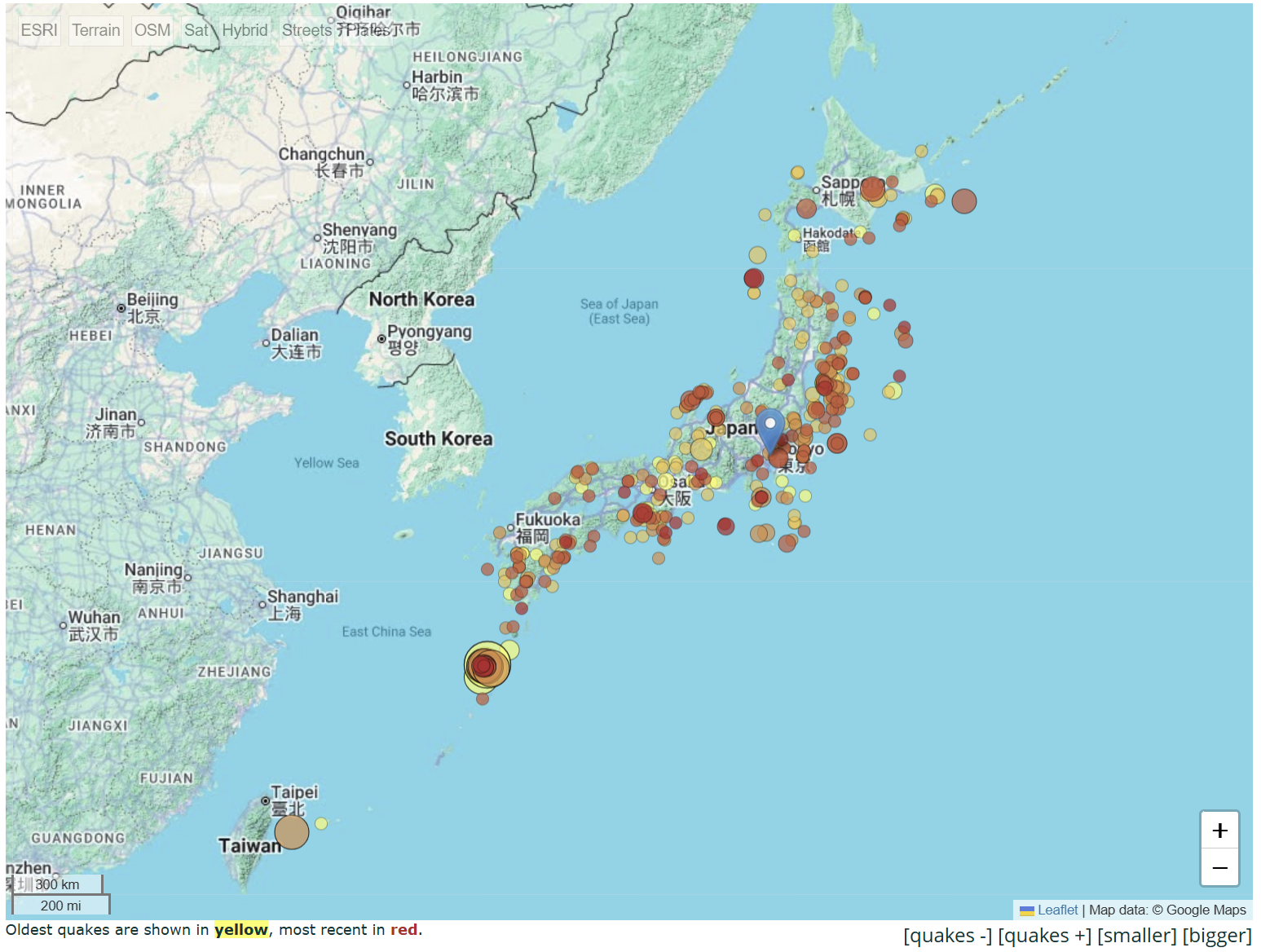This screenshot has height=952, width=1261.
Task: Switch to the Terrain map layer
Action: [96, 30]
